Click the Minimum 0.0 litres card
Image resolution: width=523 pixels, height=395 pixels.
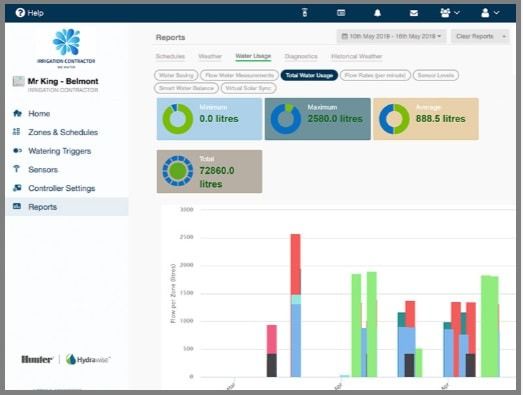(209, 119)
